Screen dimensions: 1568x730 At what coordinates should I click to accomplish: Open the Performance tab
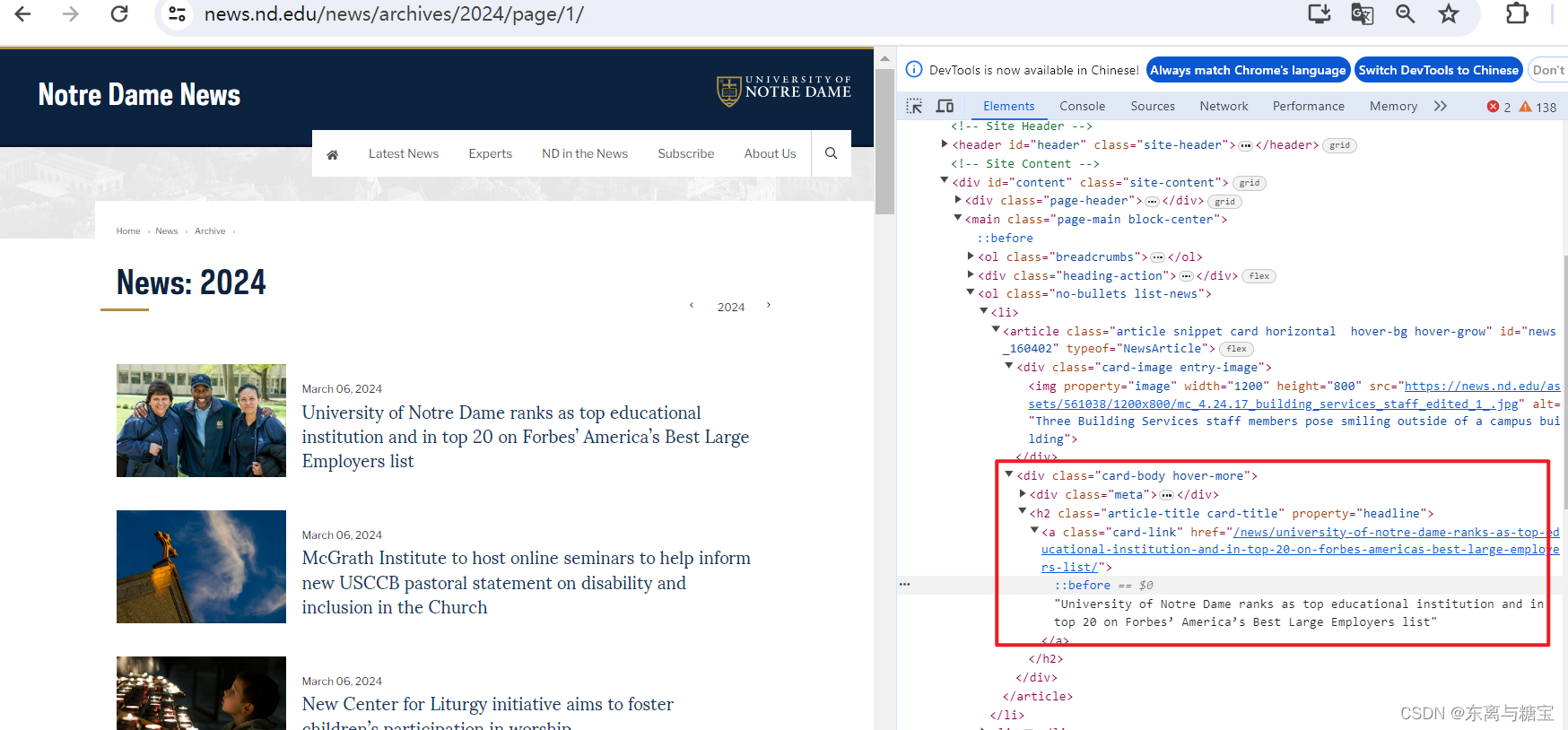point(1308,106)
